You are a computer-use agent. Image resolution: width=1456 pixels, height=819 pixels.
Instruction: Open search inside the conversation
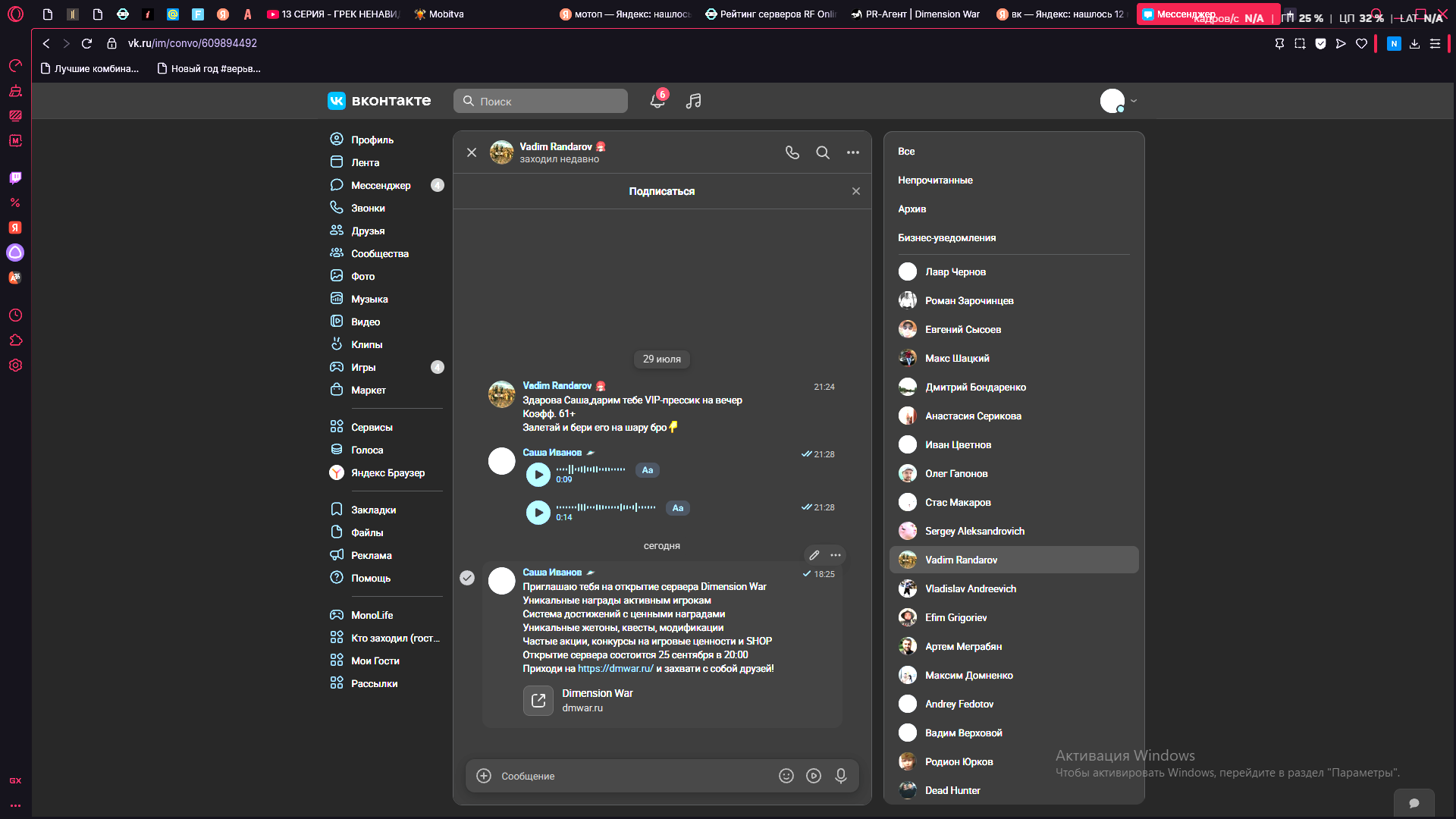[823, 152]
